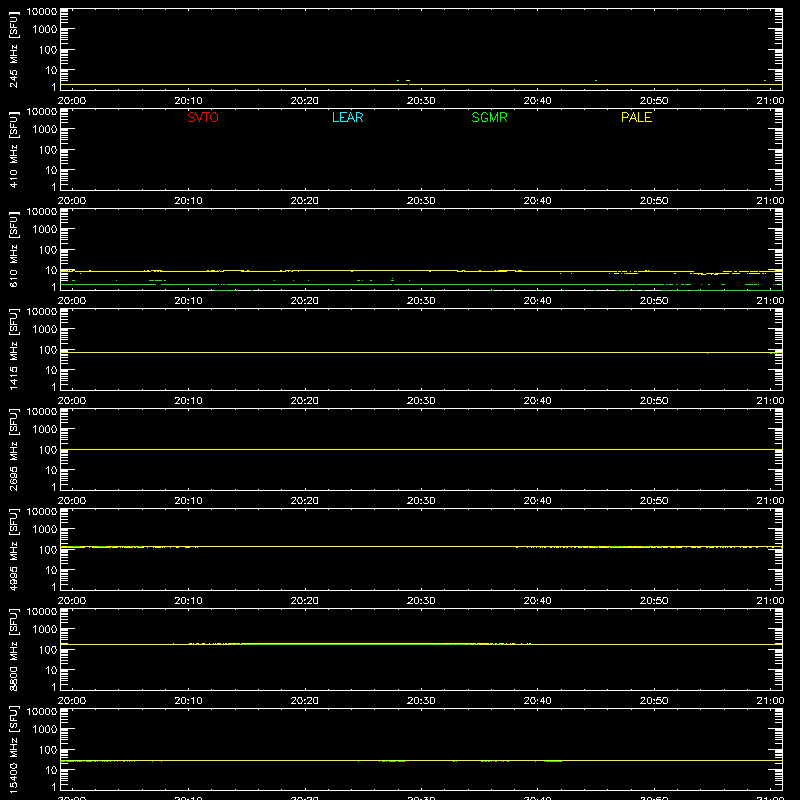The image size is (800, 800).
Task: Click 20:30 time label below 1415 MHz plot
Action: click(x=421, y=401)
